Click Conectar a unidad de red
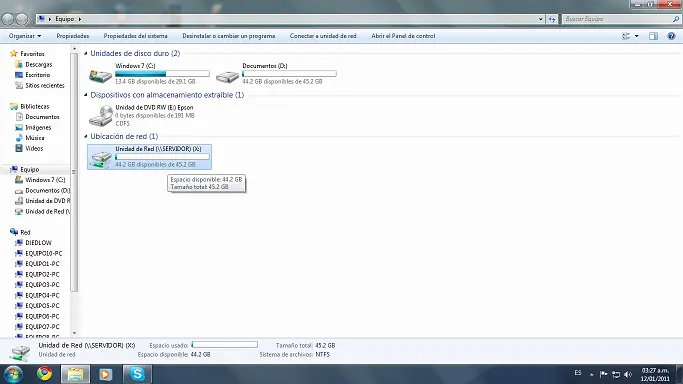This screenshot has width=683, height=384. pyautogui.click(x=323, y=36)
